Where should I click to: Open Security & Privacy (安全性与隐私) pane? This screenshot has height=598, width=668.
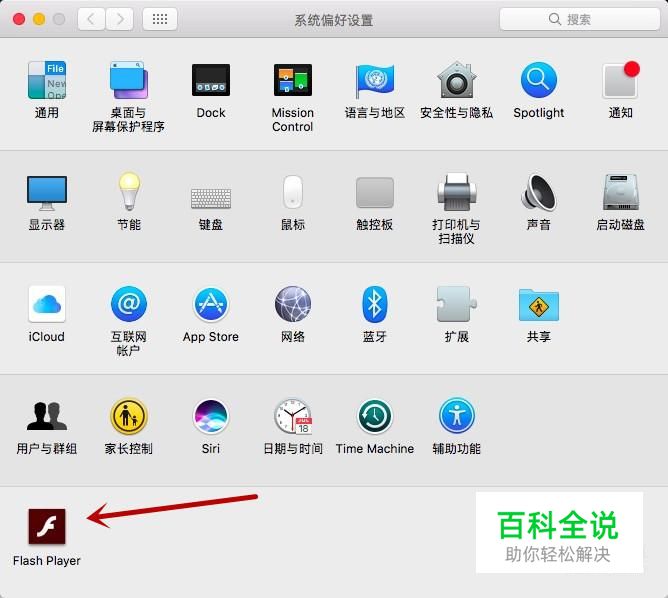coord(457,80)
